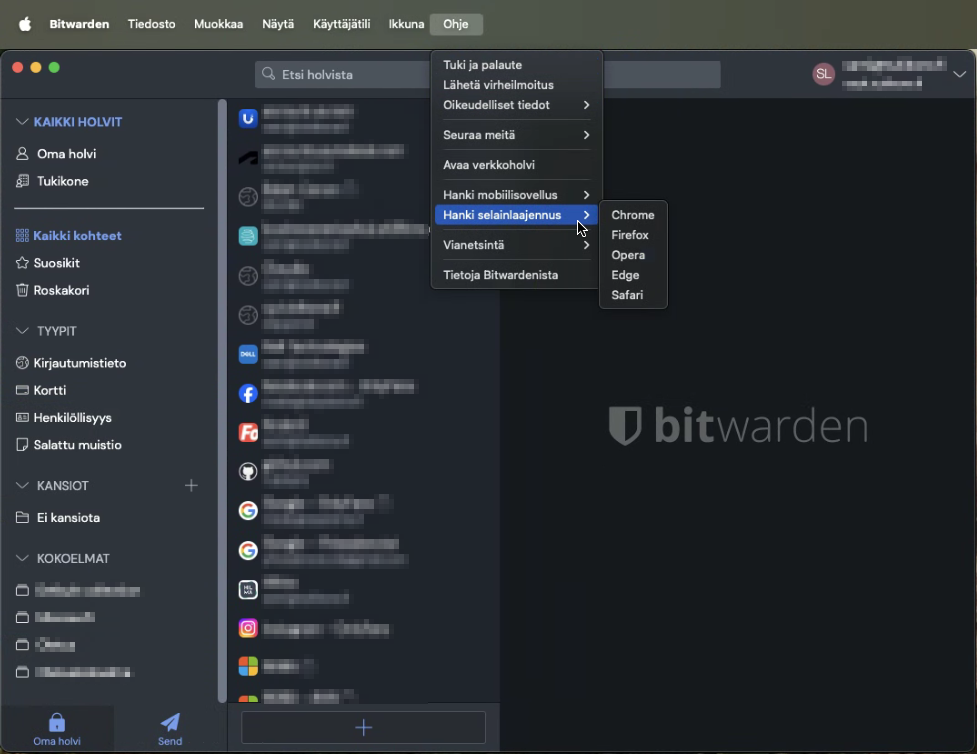
Task: Add a new folder with plus icon
Action: tap(191, 485)
